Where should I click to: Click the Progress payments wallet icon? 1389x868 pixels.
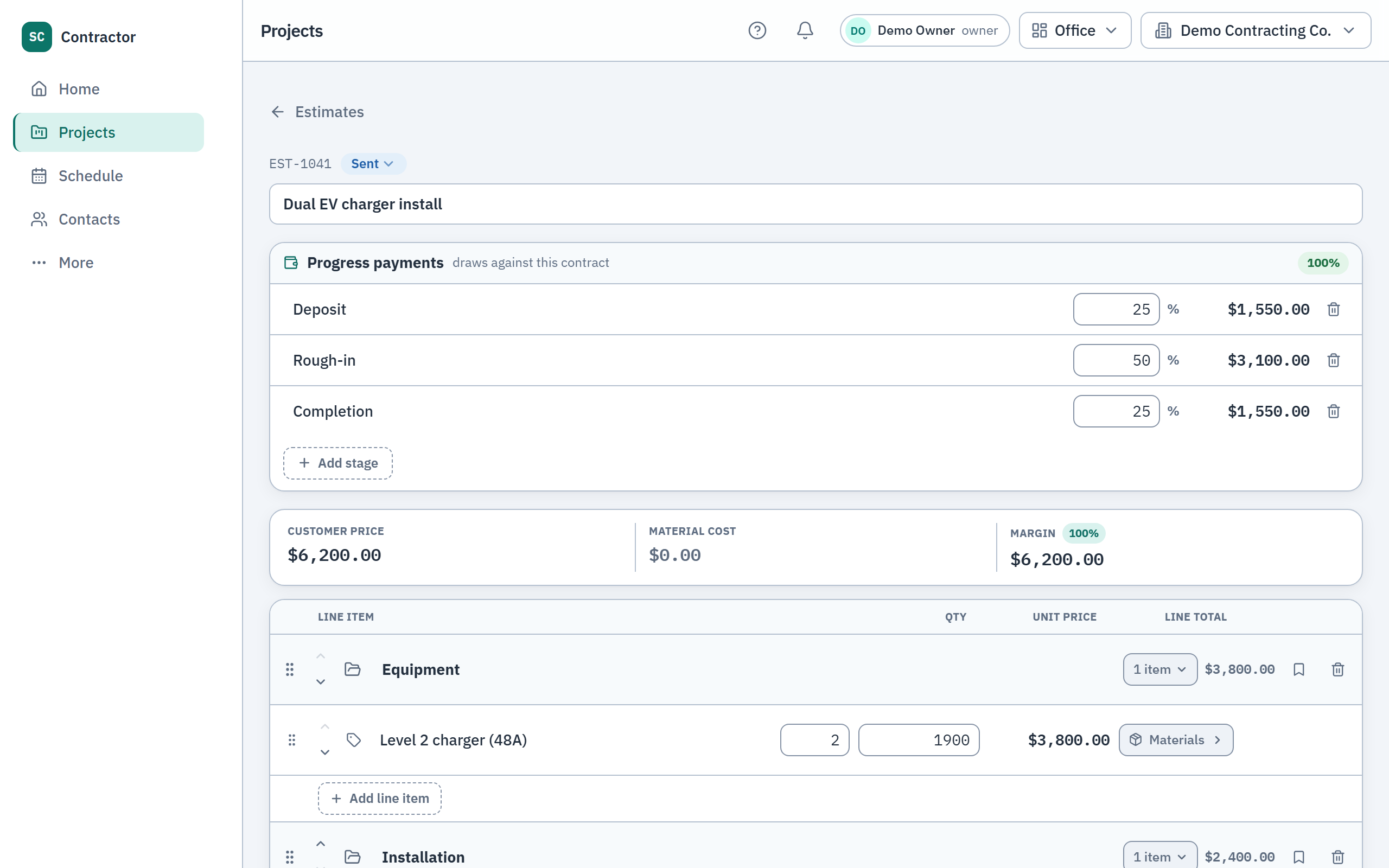tap(291, 263)
